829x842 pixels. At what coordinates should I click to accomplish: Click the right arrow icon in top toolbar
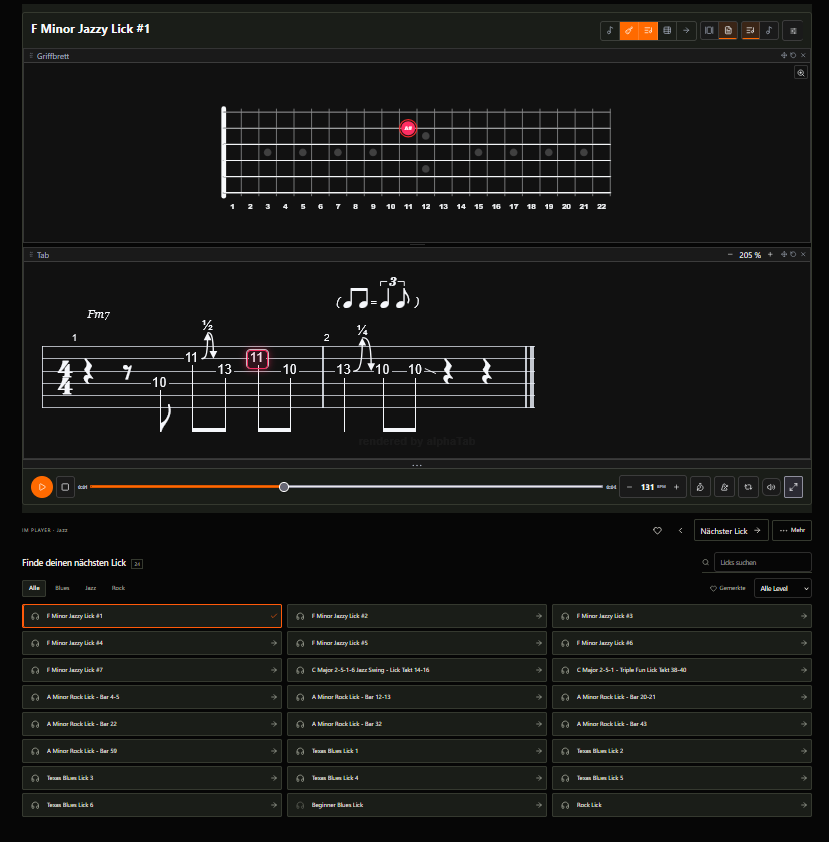686,31
